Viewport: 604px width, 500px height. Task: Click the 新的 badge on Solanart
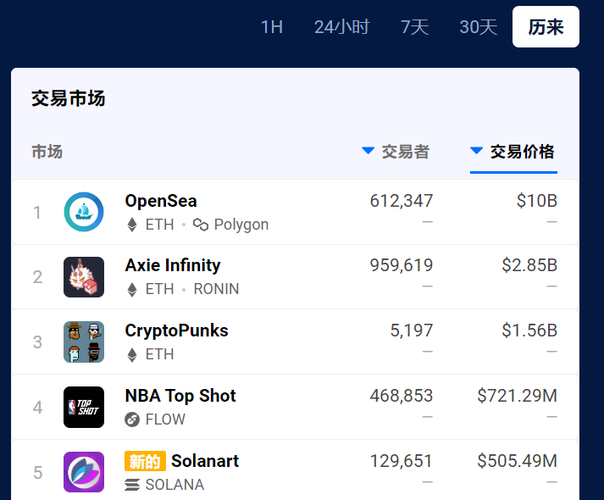tap(145, 461)
